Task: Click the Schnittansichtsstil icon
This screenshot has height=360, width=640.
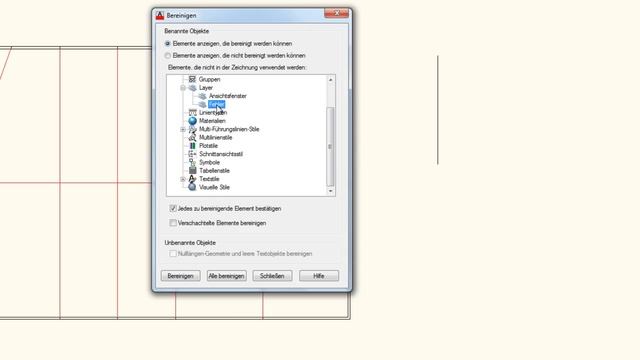Action: [192, 154]
